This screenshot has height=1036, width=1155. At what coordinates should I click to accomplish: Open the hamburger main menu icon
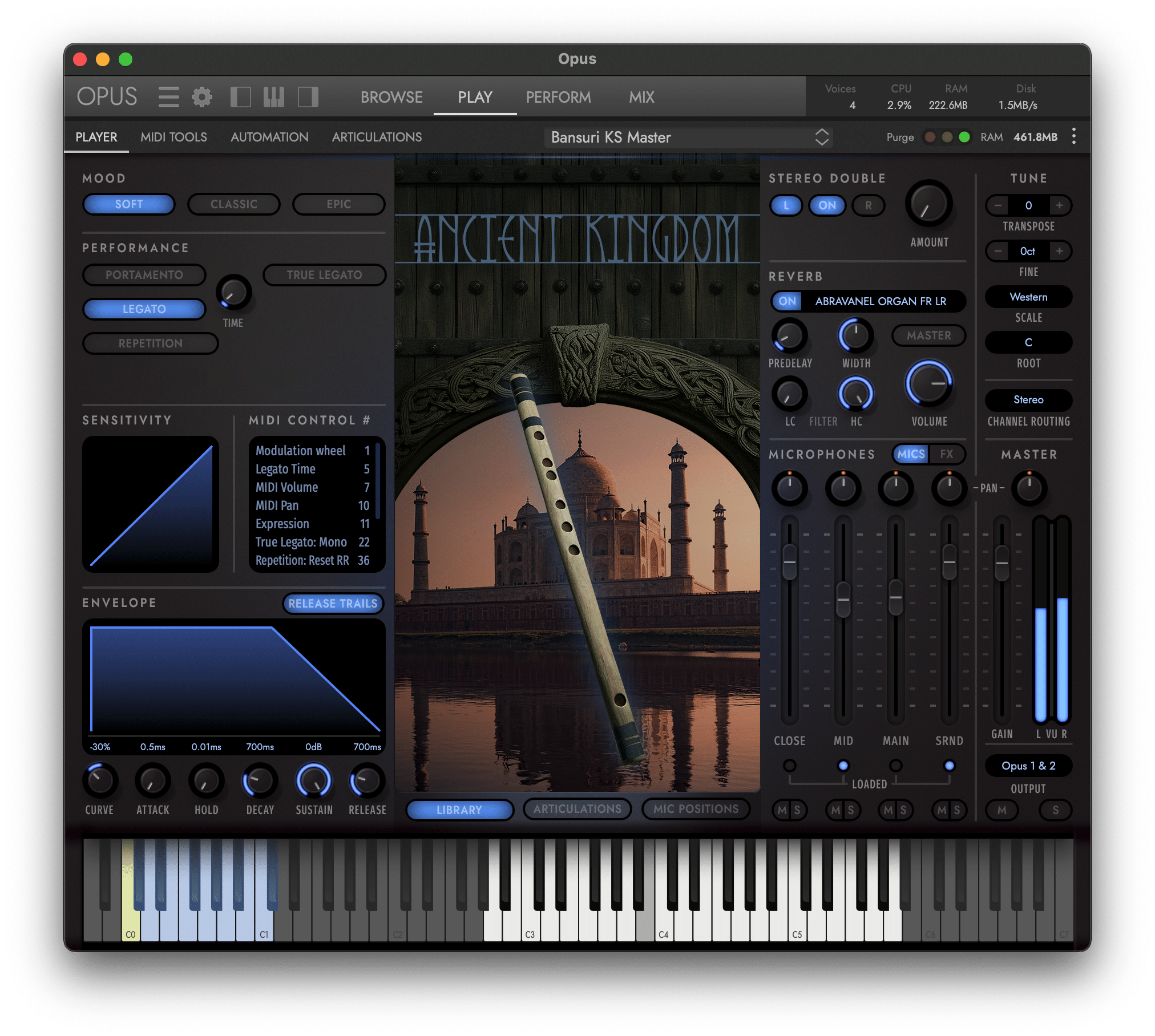168,97
